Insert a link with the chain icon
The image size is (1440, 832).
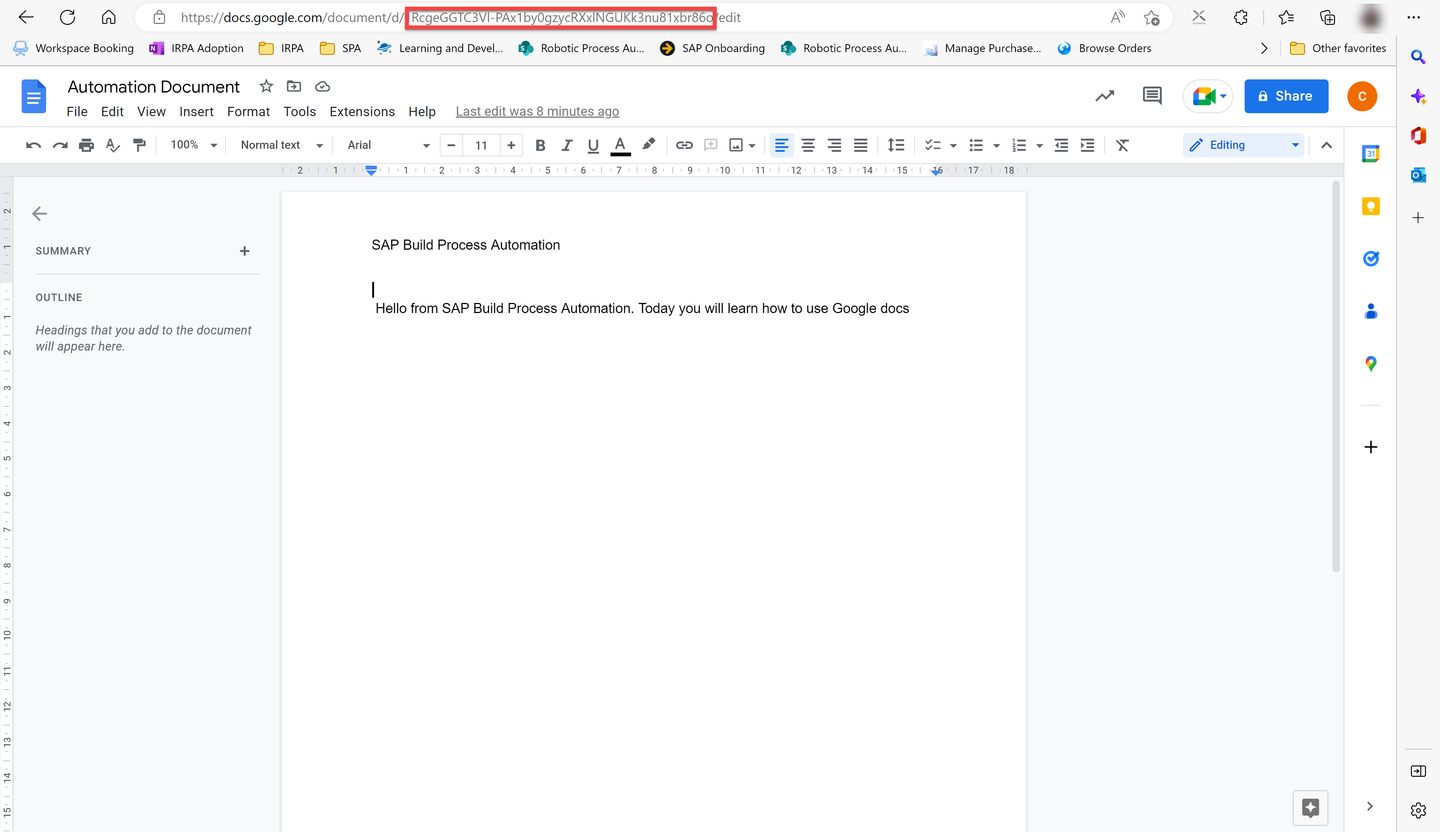coord(684,145)
